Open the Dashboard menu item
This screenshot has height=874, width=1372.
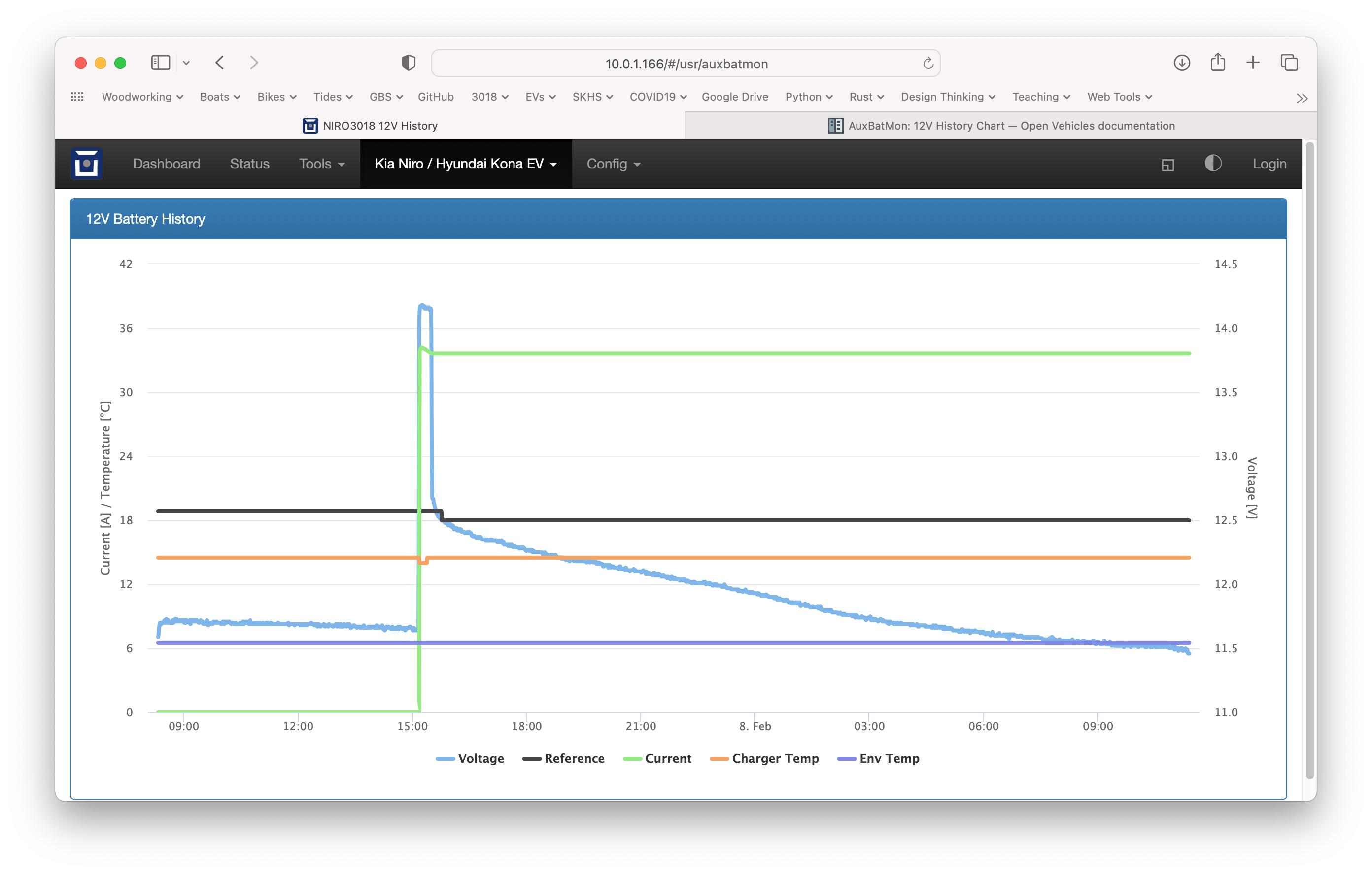pyautogui.click(x=167, y=164)
